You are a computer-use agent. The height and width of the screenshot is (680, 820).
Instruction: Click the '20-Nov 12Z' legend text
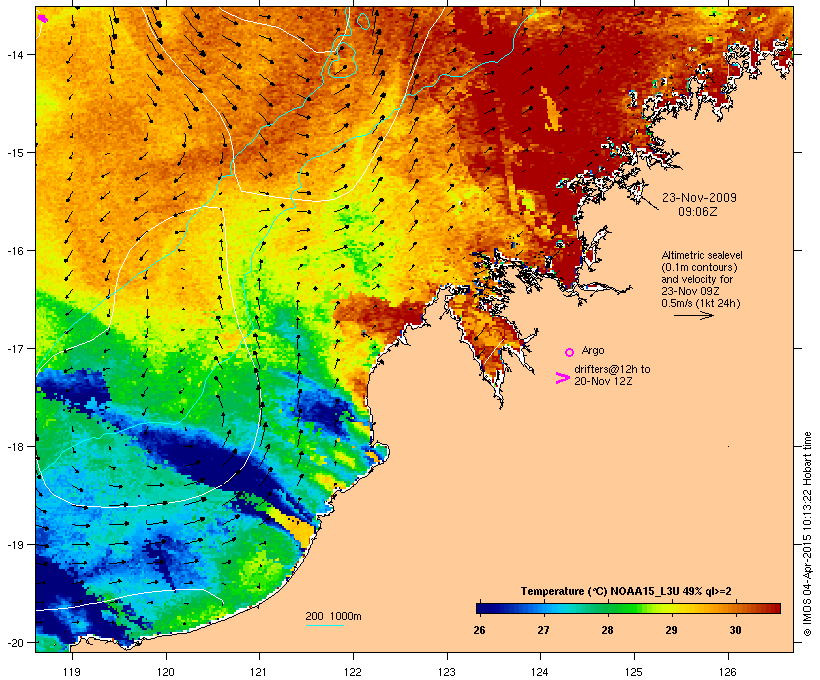(x=603, y=381)
